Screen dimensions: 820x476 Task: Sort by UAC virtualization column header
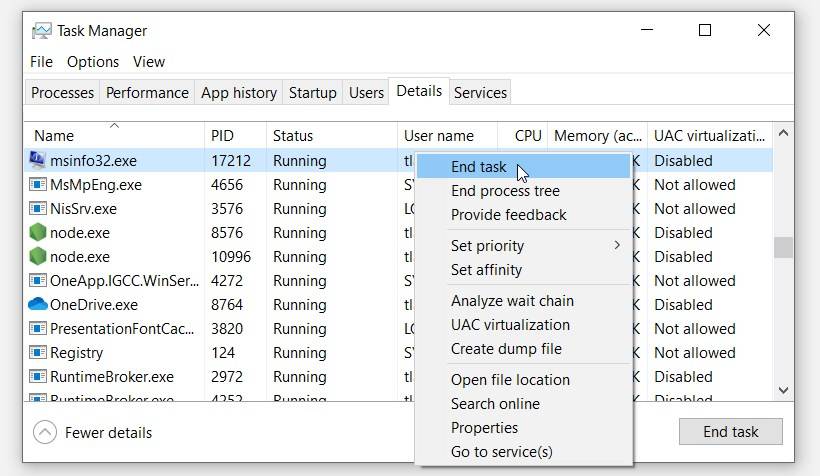coord(710,135)
